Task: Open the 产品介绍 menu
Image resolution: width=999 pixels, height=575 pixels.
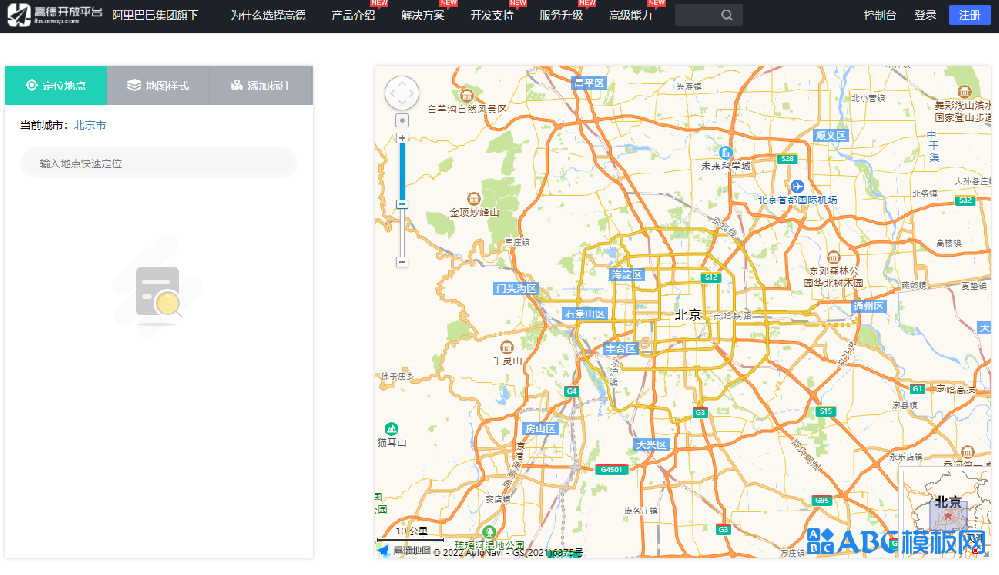Action: 353,15
